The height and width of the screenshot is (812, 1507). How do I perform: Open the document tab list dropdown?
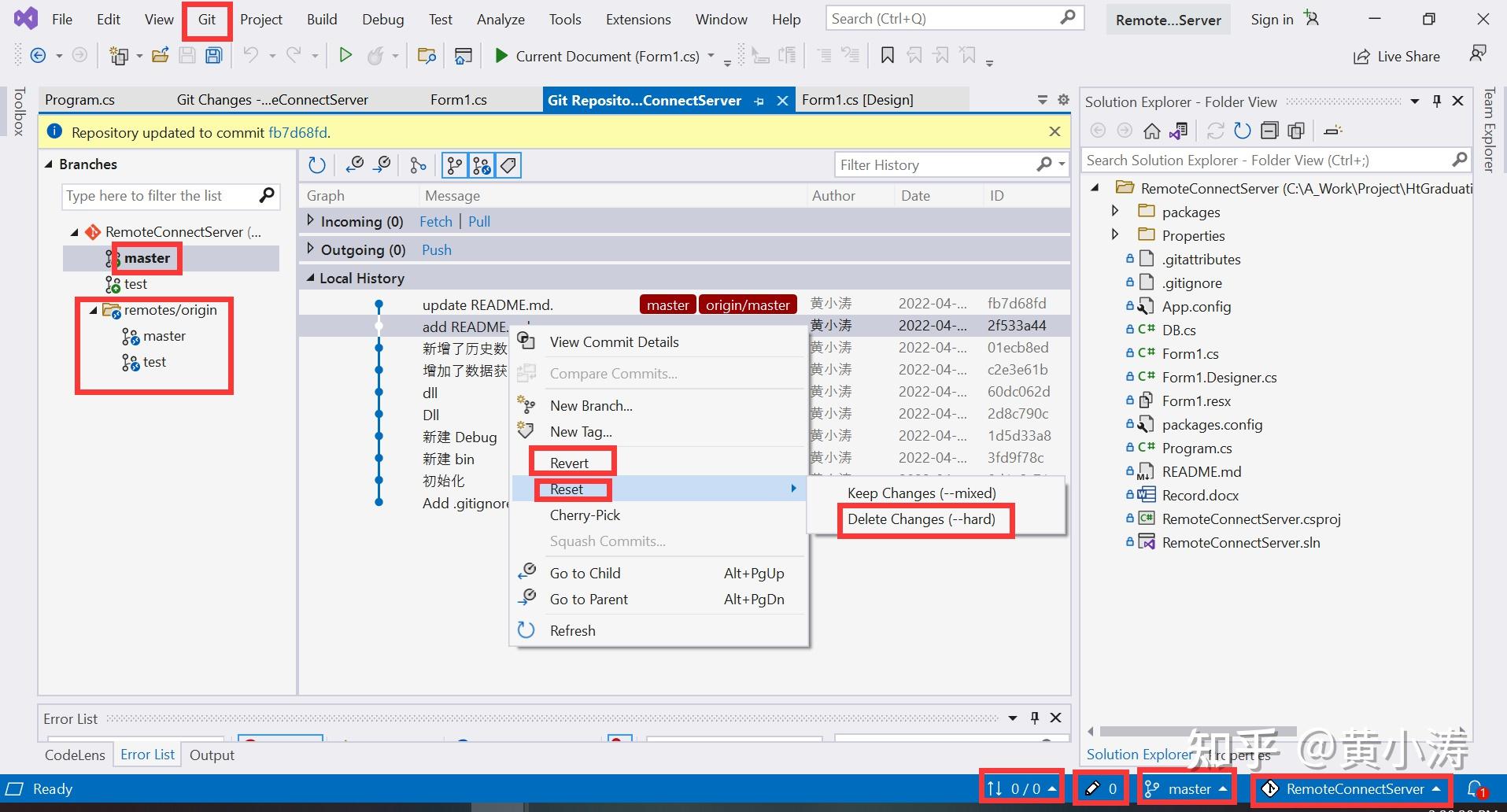pos(1042,100)
